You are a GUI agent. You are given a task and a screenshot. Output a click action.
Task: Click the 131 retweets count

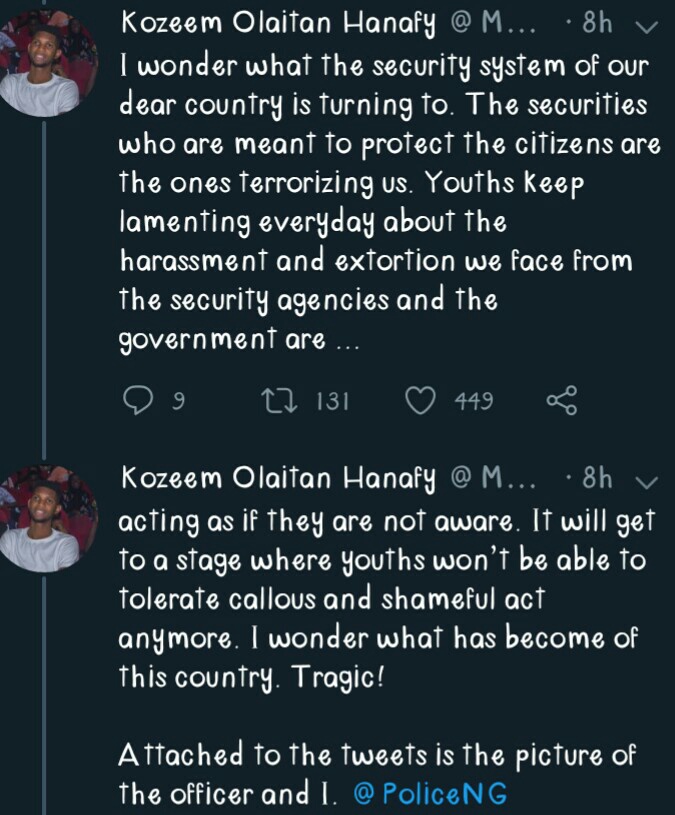tap(331, 402)
